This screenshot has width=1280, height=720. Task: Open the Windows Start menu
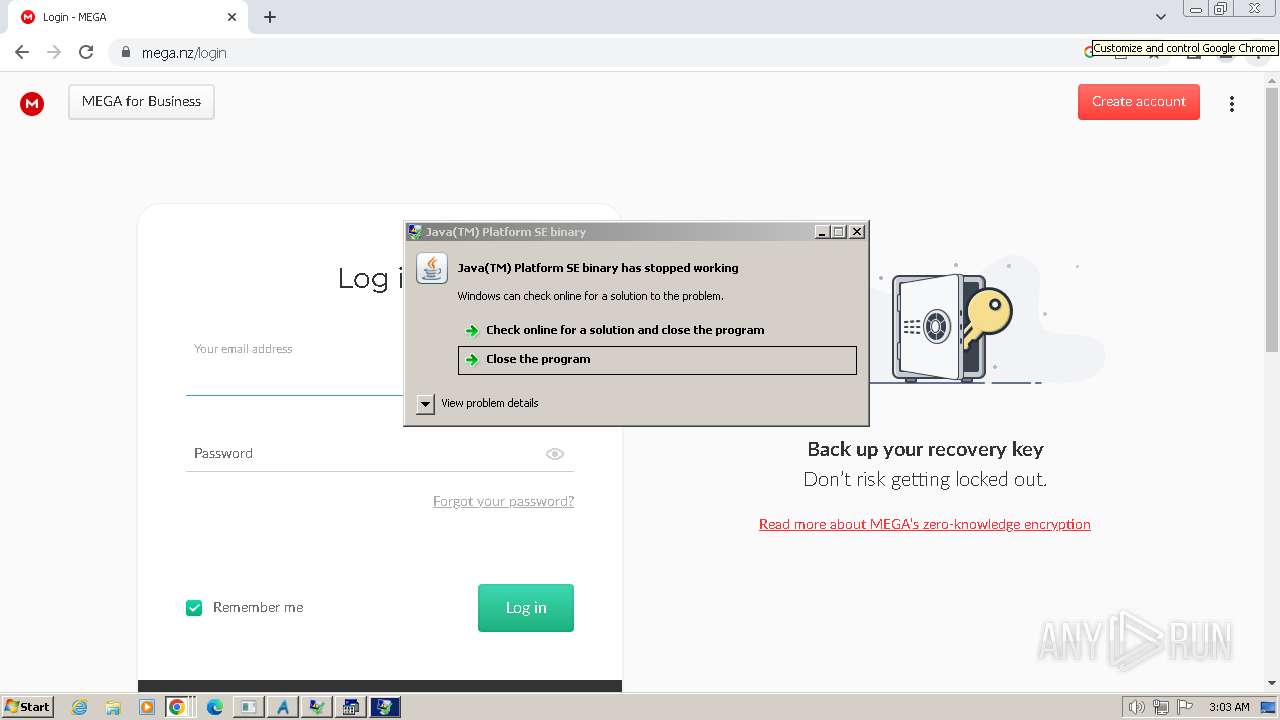coord(28,706)
